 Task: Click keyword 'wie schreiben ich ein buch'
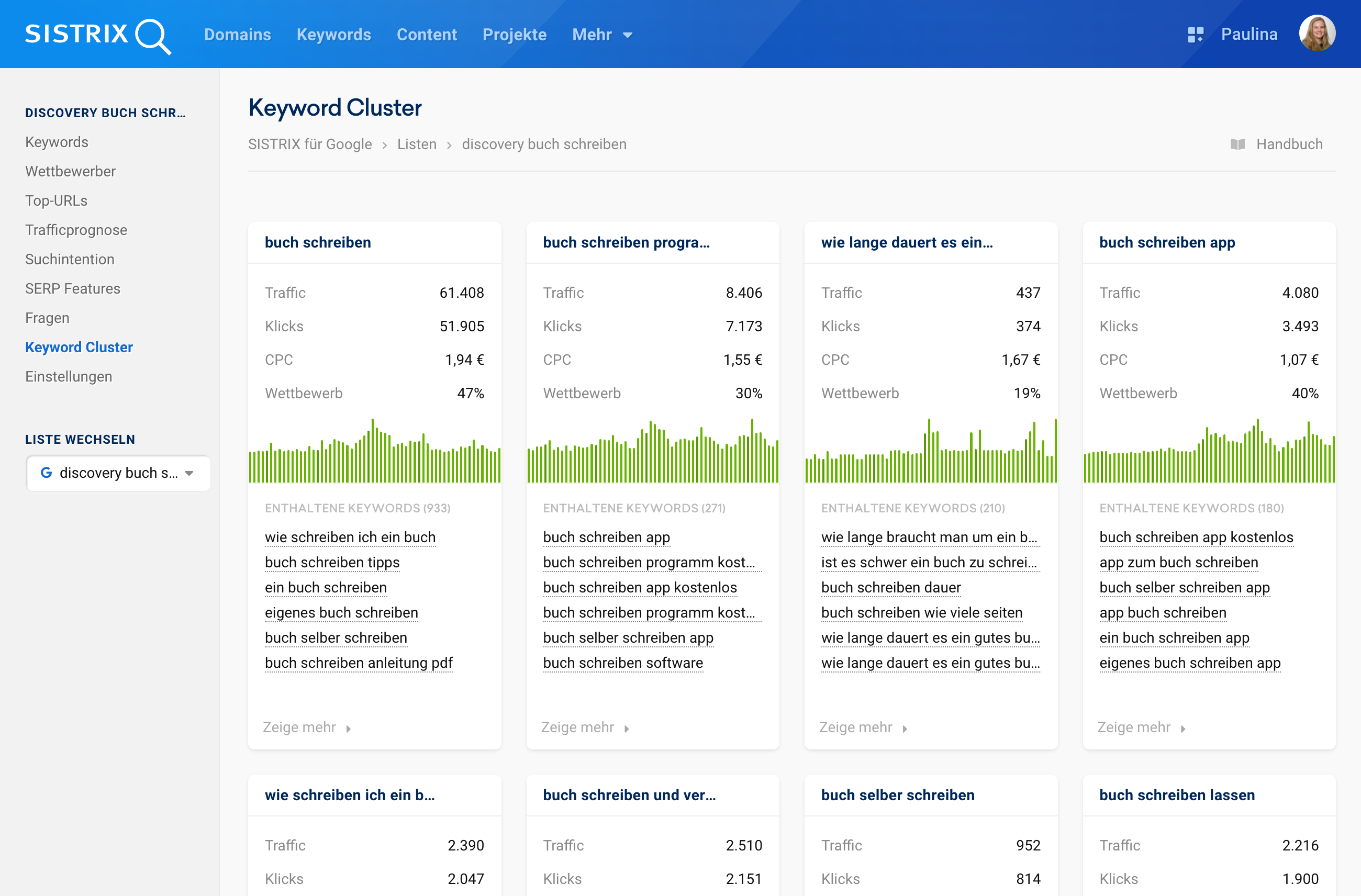pyautogui.click(x=350, y=537)
